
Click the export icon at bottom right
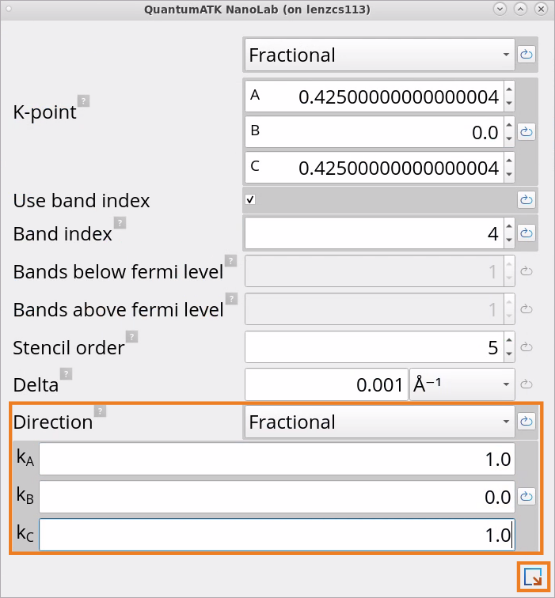pyautogui.click(x=533, y=576)
